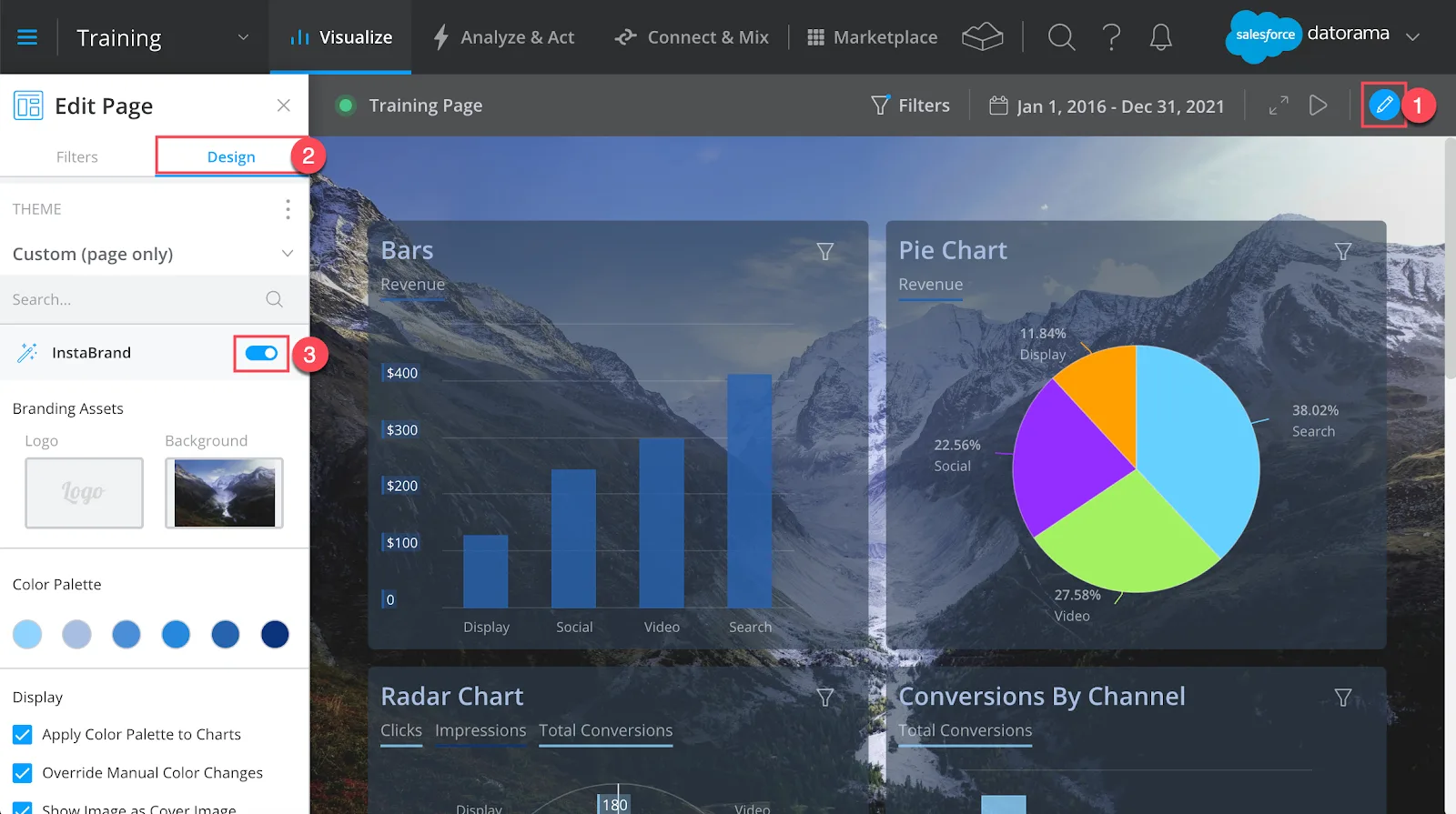Select the medium blue third palette color
Viewport: 1456px width, 814px height.
pyautogui.click(x=126, y=634)
